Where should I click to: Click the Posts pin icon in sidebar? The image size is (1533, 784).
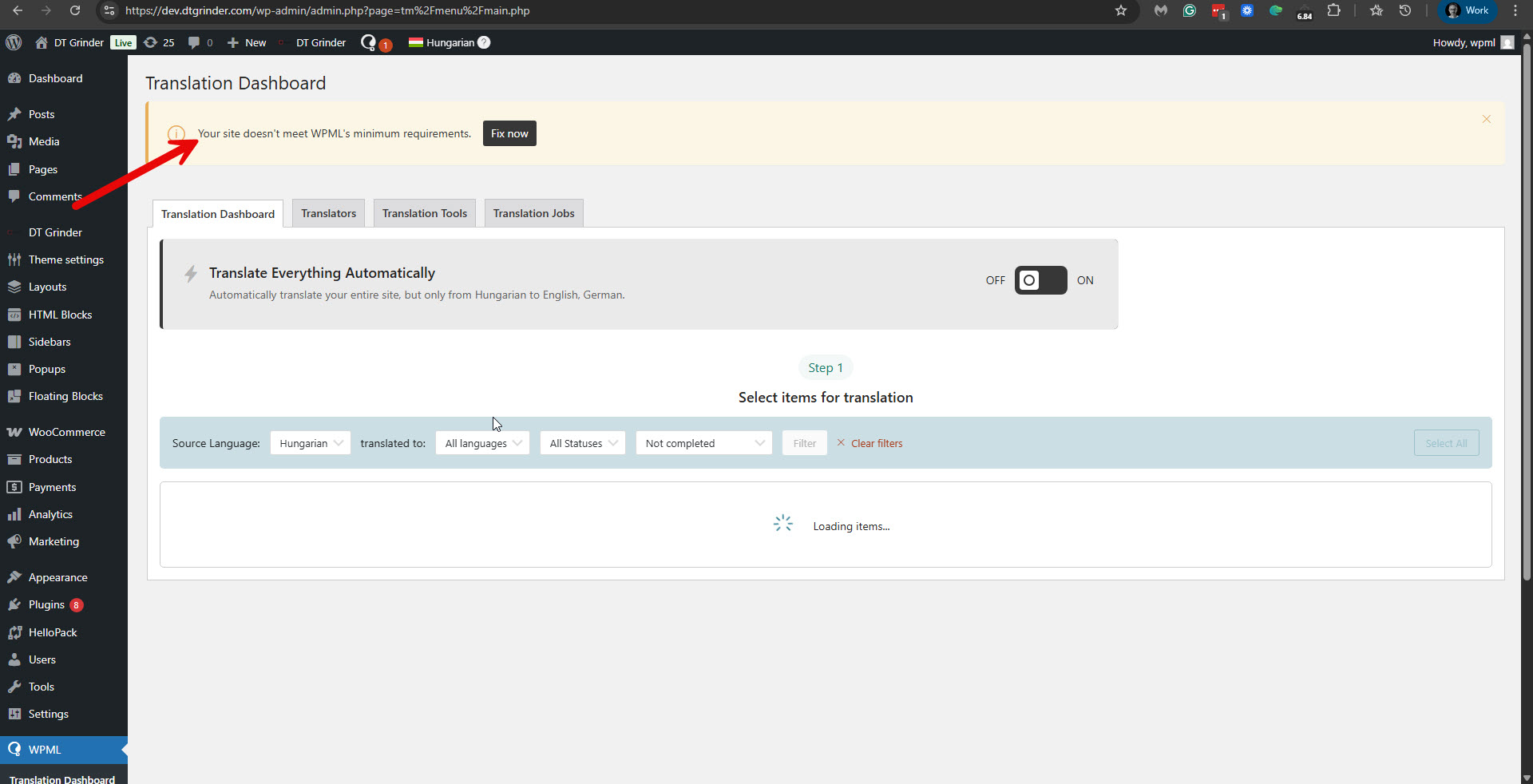[x=14, y=114]
